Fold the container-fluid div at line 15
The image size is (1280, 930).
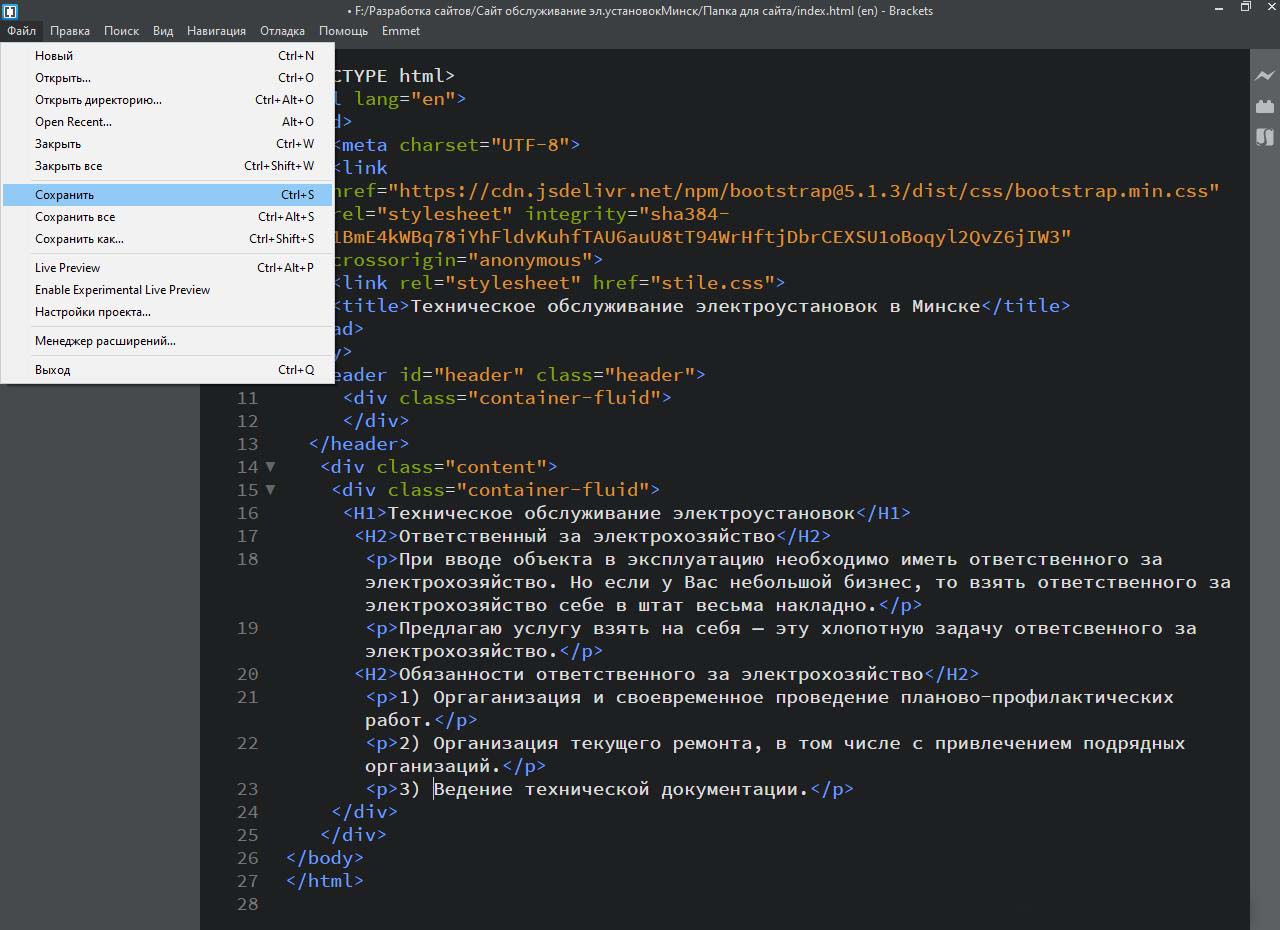(x=270, y=490)
